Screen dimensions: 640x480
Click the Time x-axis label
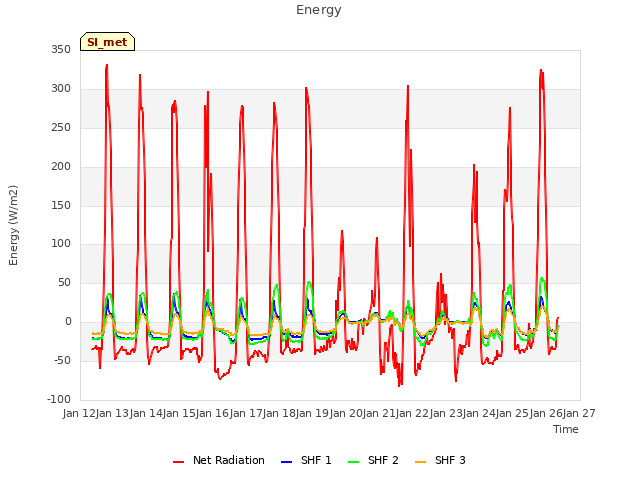click(566, 429)
